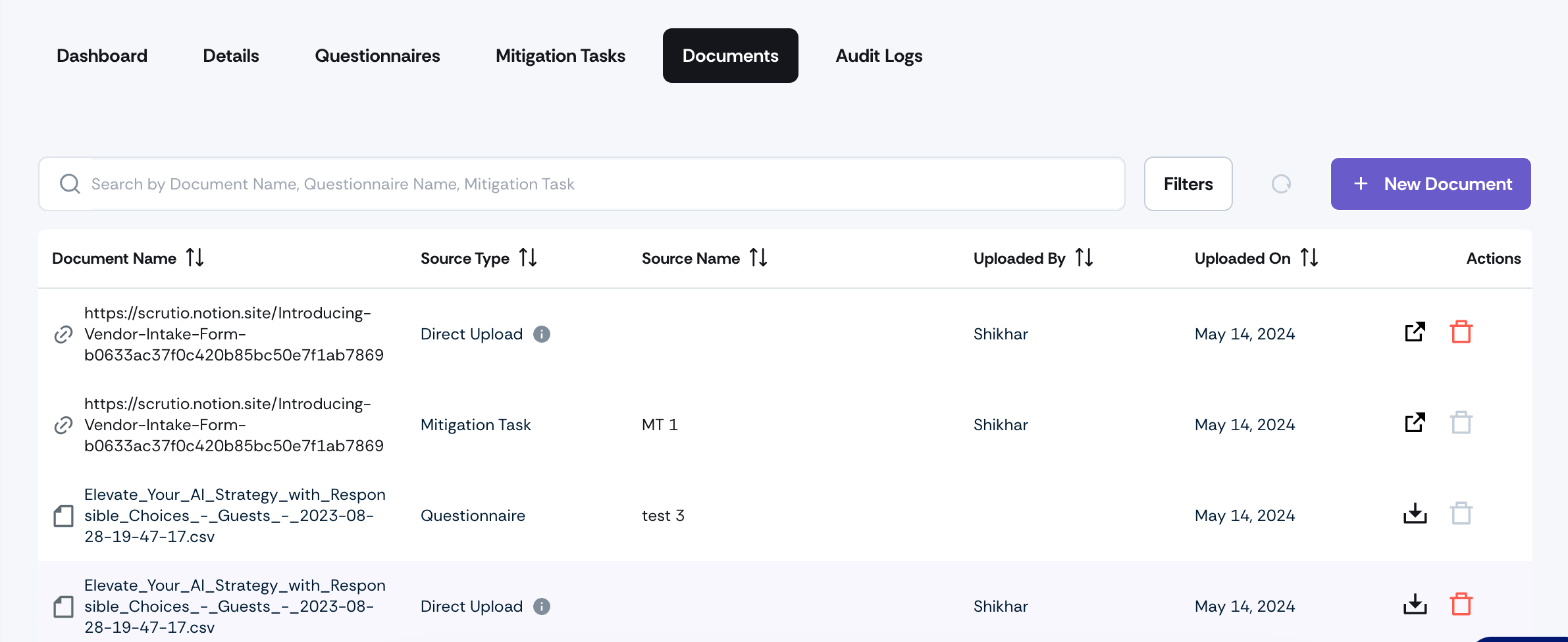Viewport: 1568px width, 642px height.
Task: Click the Questionnaire source type cell
Action: click(x=473, y=516)
